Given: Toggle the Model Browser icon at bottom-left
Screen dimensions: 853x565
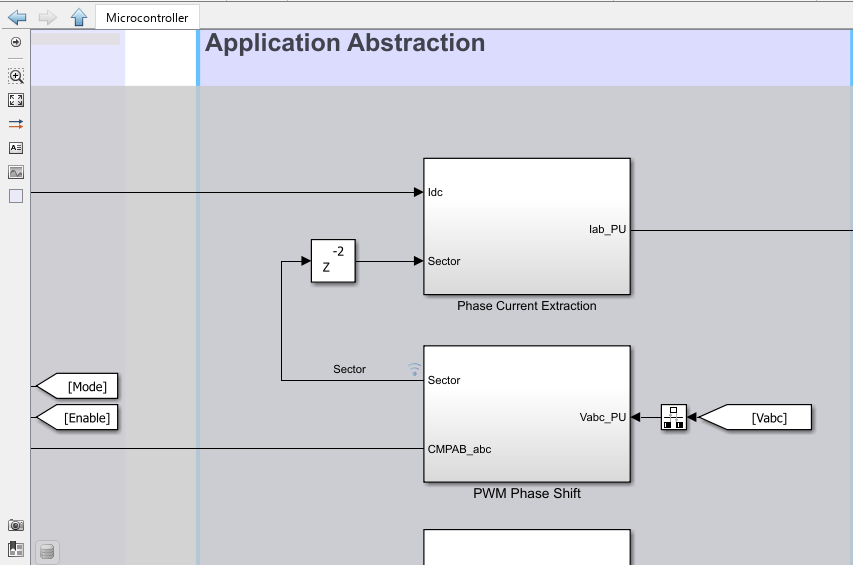Looking at the screenshot, I should tap(15, 548).
